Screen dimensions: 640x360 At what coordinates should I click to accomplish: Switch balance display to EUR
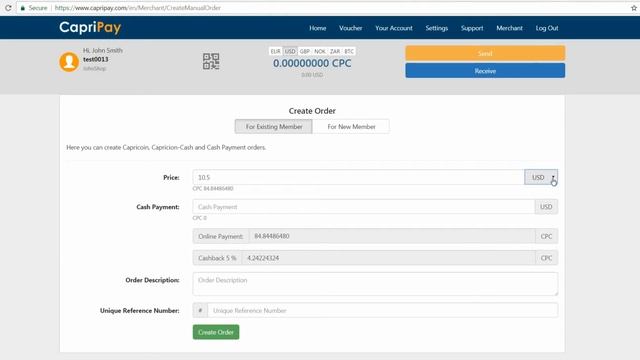[x=276, y=51]
